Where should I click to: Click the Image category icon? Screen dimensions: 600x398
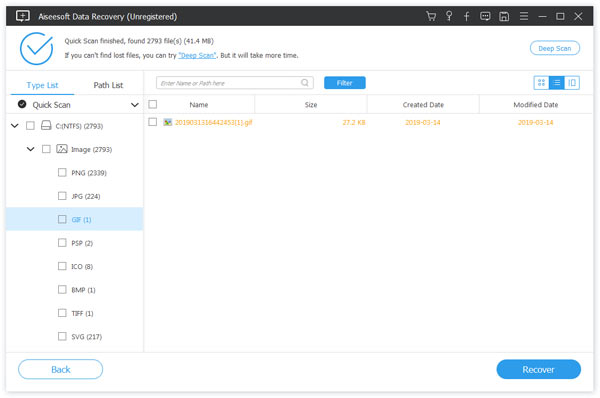coord(62,149)
